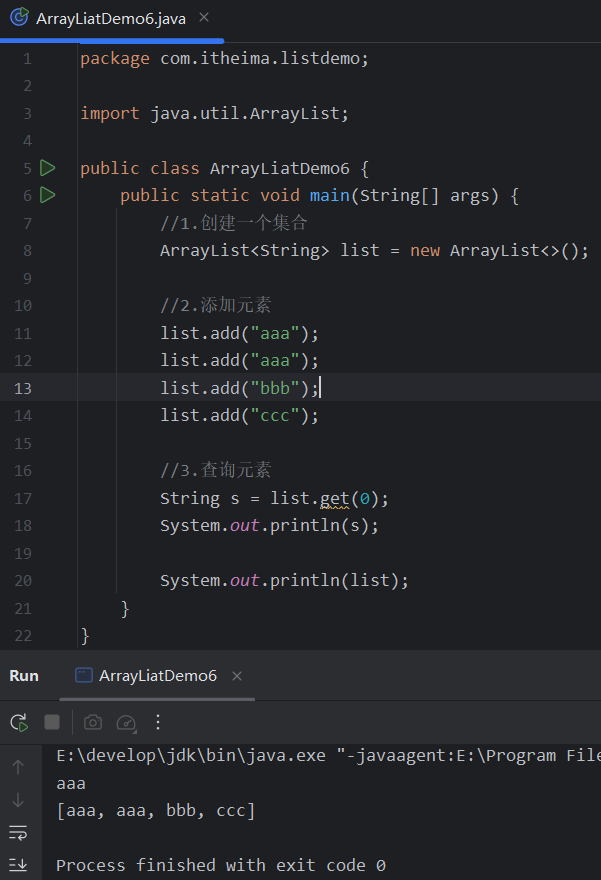Screen dimensions: 601x880
Task: Click the camera snapshot icon in Run toolbar
Action: point(93,722)
